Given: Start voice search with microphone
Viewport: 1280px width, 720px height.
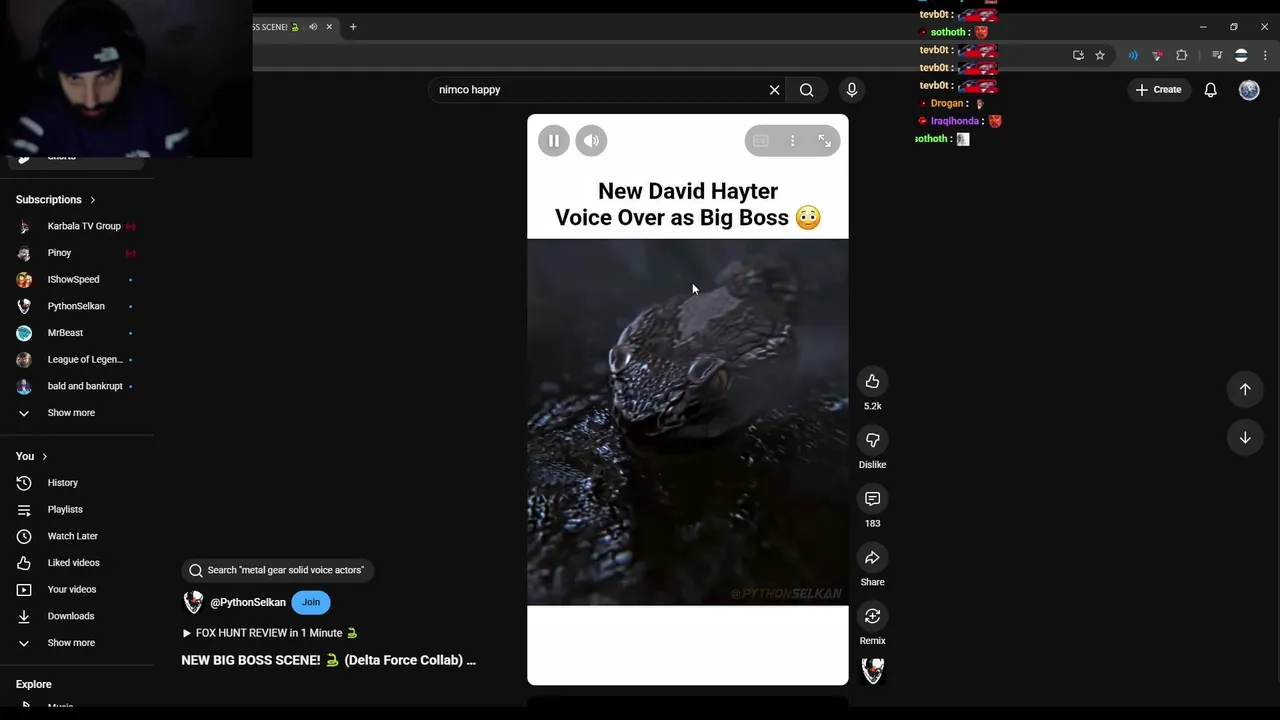Looking at the screenshot, I should click(851, 90).
